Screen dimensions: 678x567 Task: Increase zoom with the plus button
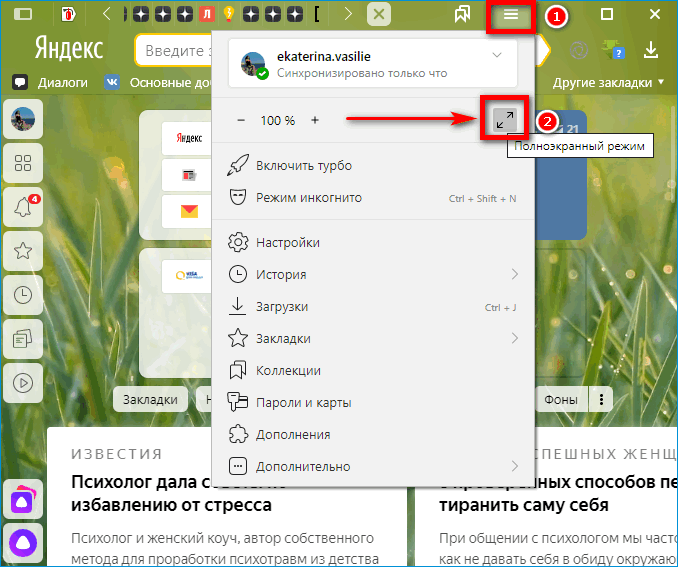(315, 120)
